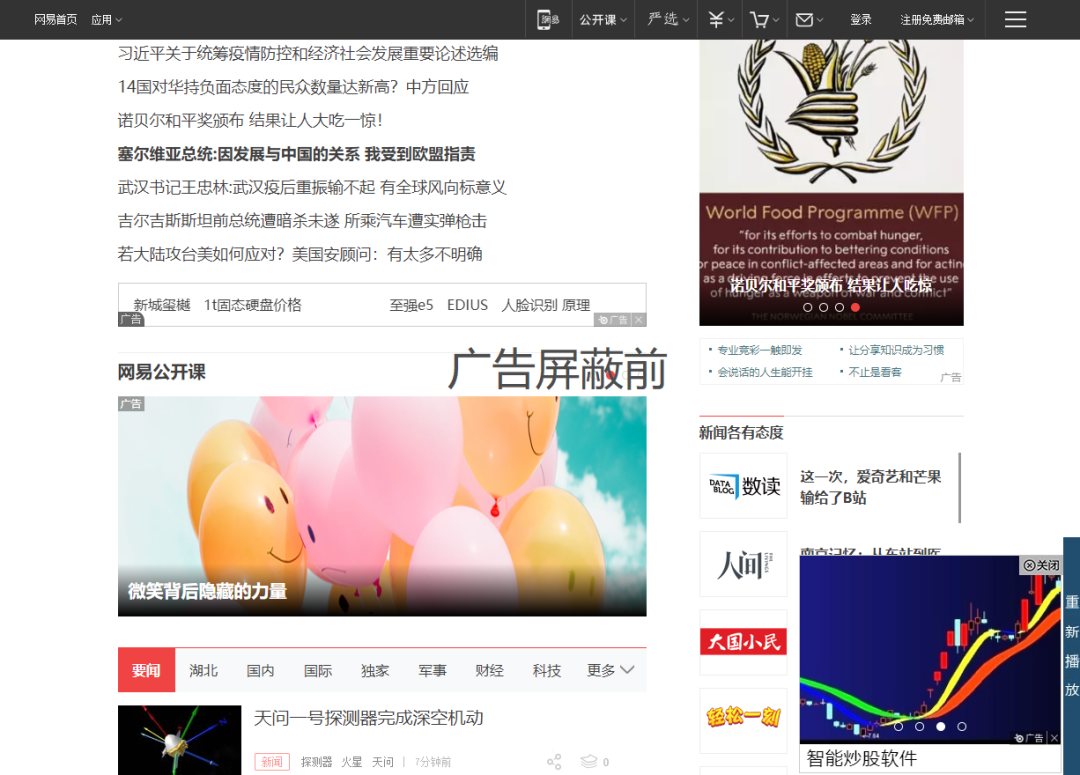The height and width of the screenshot is (775, 1080).
Task: Switch to the 湖北 tab
Action: [203, 670]
